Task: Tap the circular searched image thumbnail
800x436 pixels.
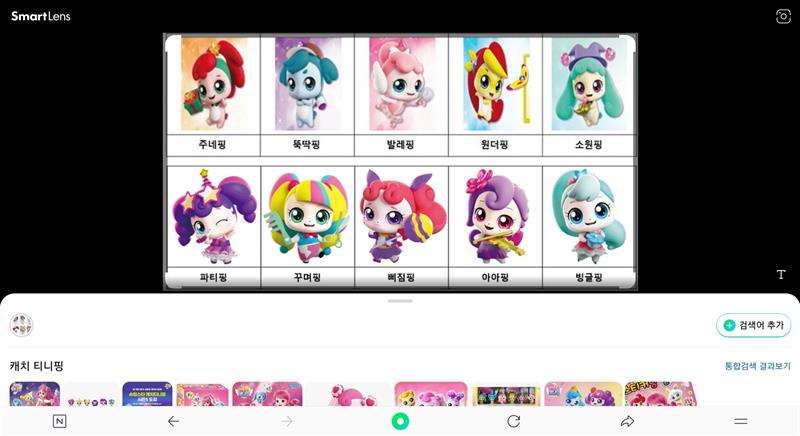Action: 21,325
